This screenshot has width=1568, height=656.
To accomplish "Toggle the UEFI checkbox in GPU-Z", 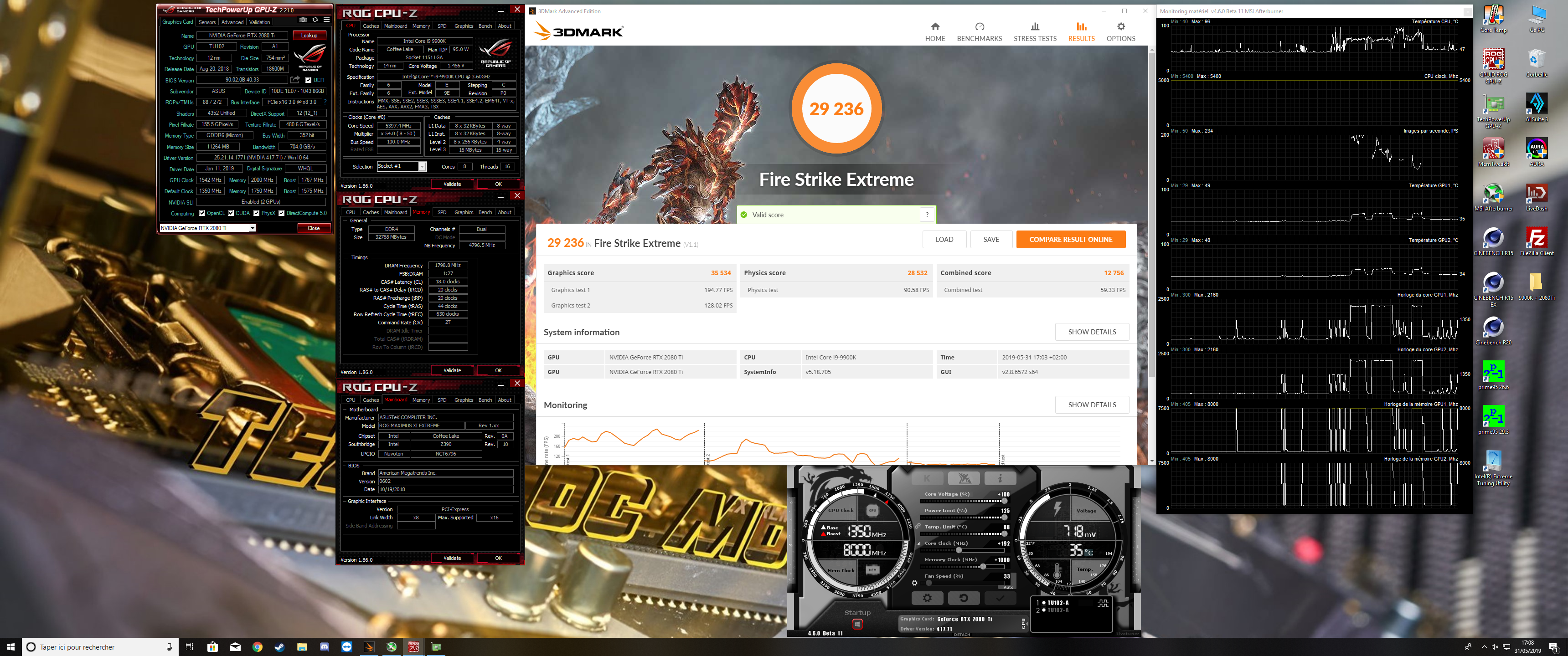I will [x=308, y=80].
